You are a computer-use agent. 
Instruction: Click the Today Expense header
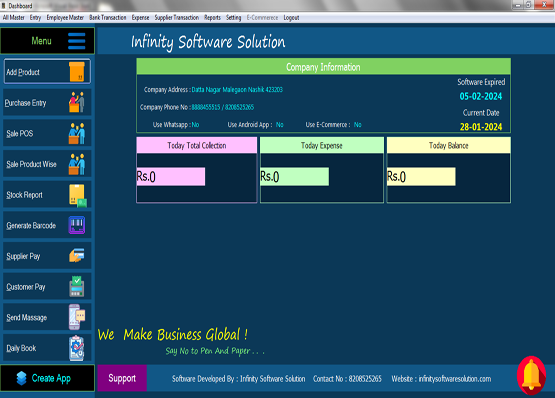point(322,145)
